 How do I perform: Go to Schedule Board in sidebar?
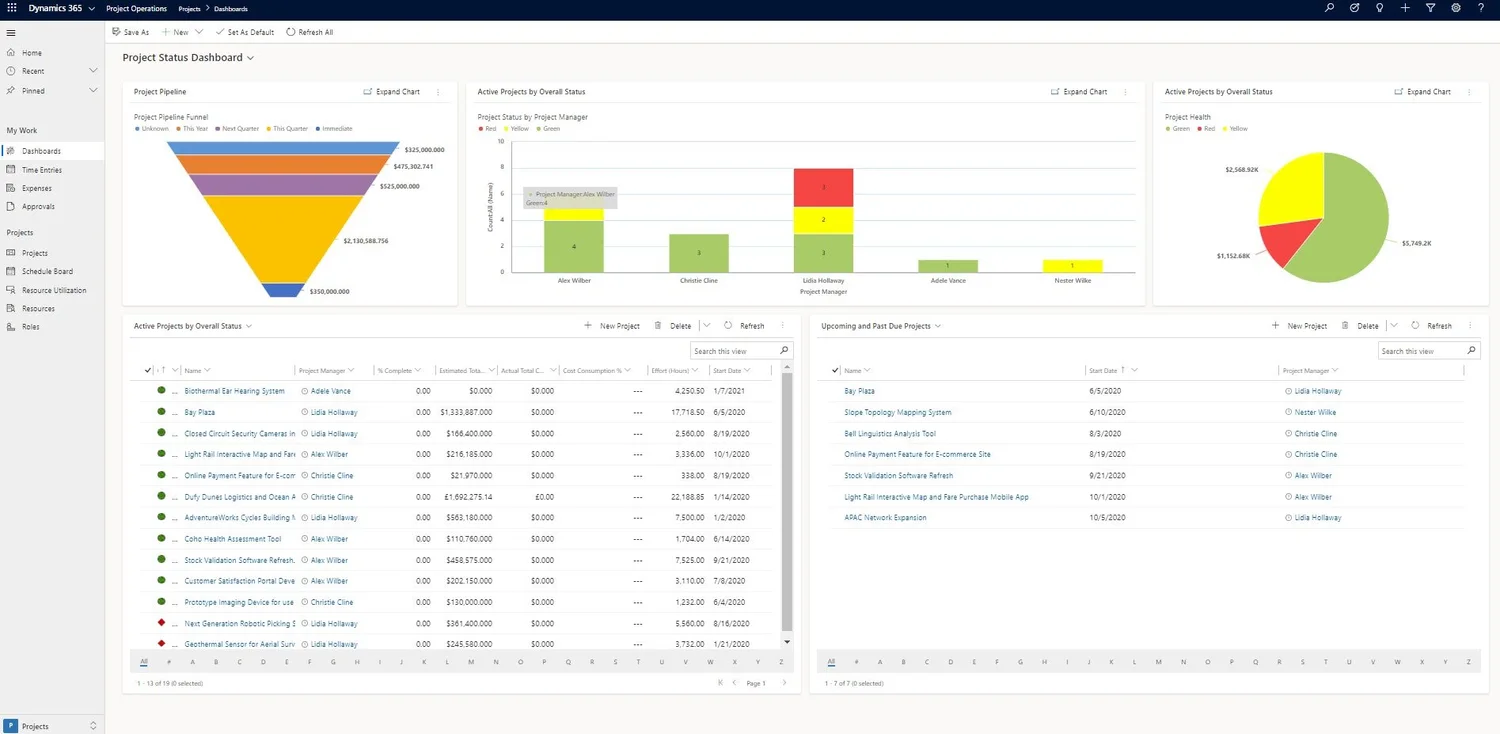pyautogui.click(x=47, y=271)
